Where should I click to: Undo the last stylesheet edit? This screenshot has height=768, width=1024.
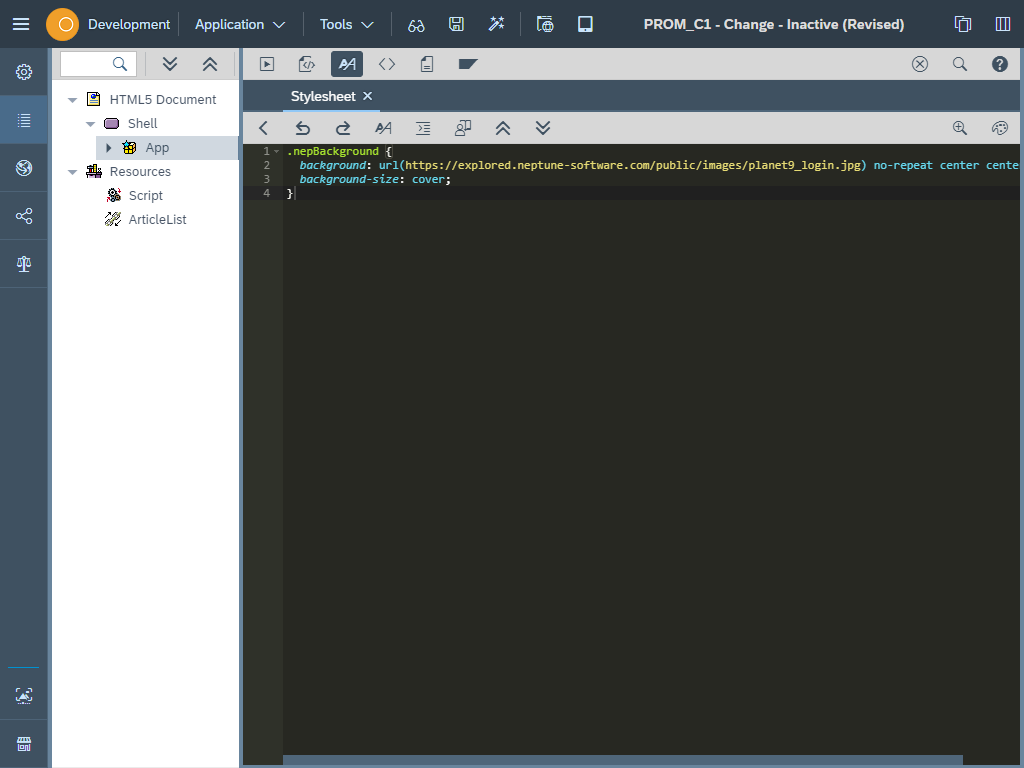point(302,128)
